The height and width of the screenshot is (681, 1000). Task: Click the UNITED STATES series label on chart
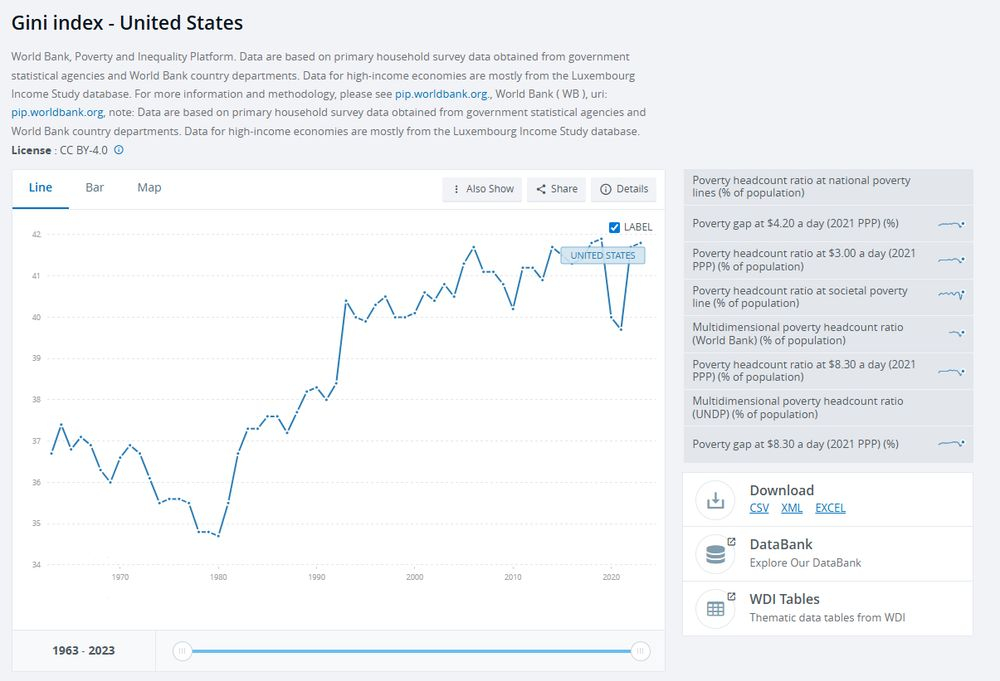(602, 255)
